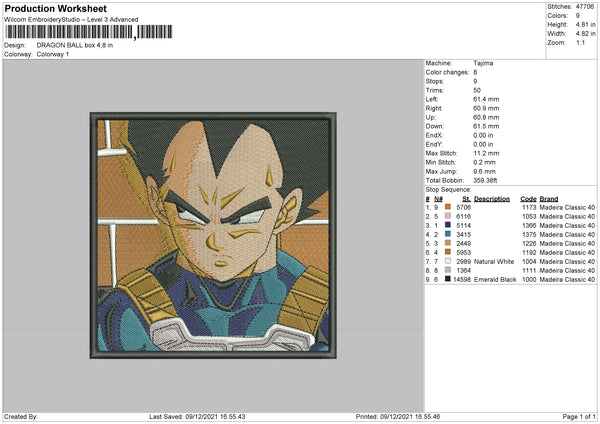
Task: Click 'Wilcom EmbroideryStudio – Level 3 Advanced' text
Action: 71,20
